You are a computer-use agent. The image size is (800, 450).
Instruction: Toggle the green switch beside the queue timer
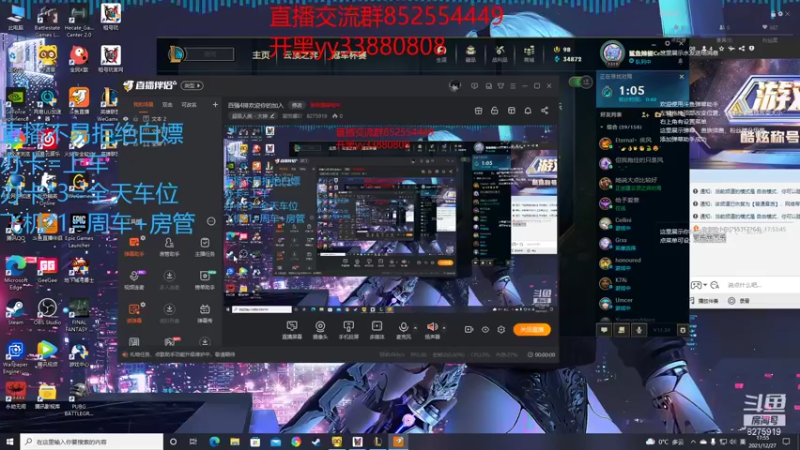pos(580,82)
